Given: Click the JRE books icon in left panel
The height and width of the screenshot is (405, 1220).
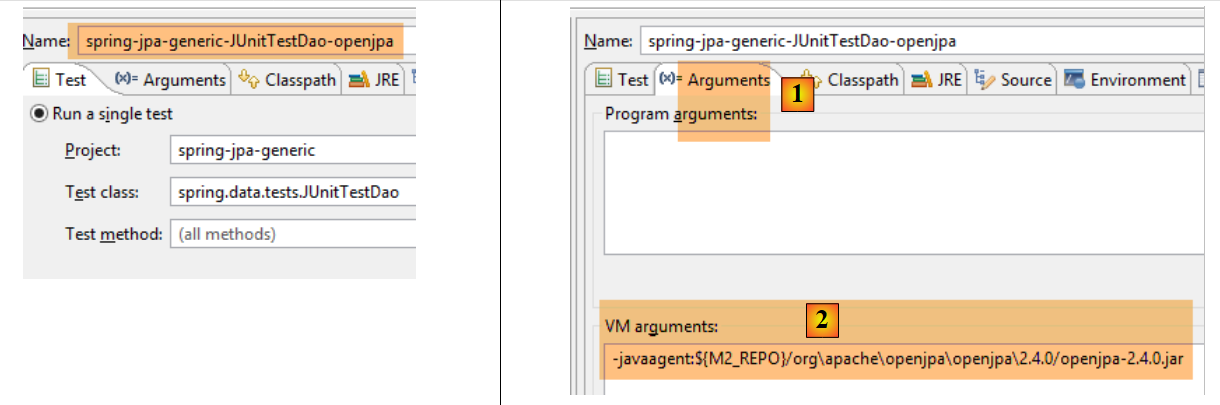Looking at the screenshot, I should click(358, 80).
